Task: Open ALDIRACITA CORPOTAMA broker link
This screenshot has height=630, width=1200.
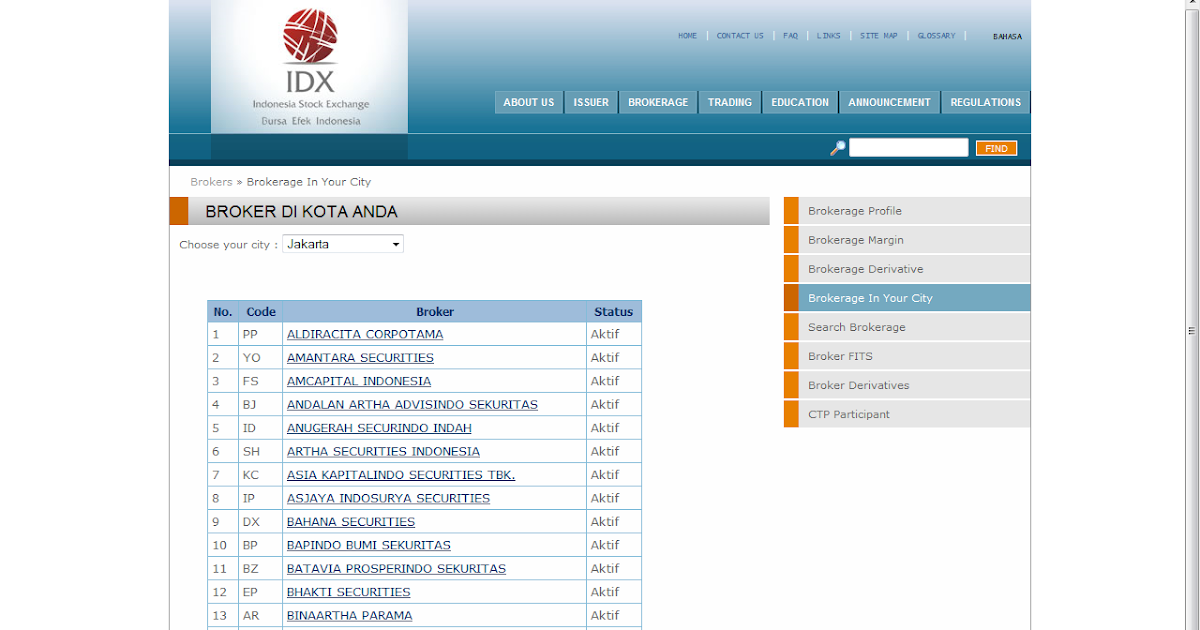Action: point(365,334)
